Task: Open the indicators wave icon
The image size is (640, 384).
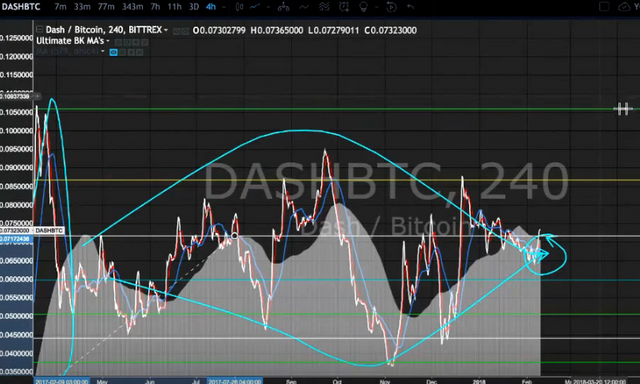Action: 304,7
